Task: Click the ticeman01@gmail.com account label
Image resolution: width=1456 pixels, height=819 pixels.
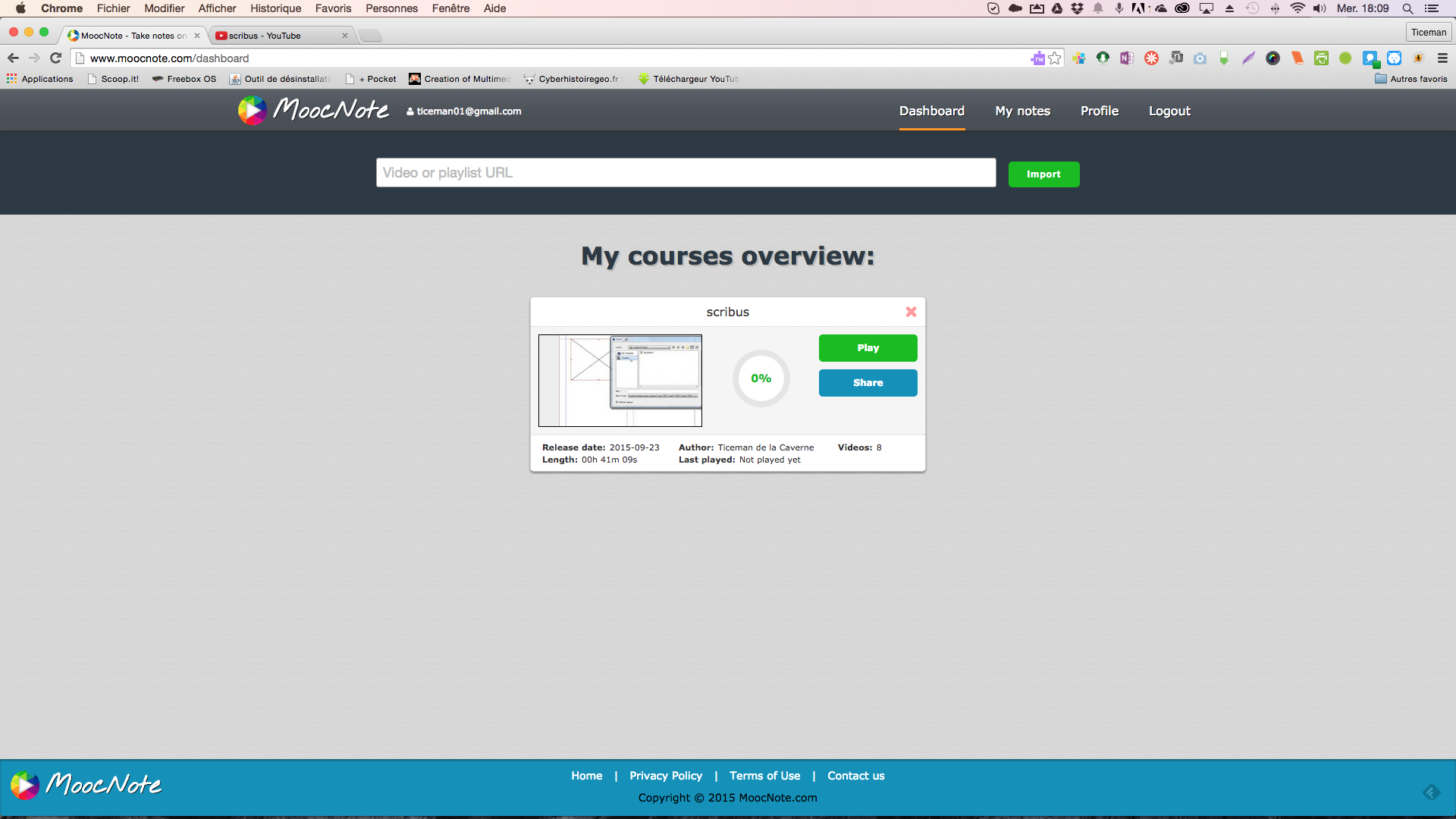Action: point(464,111)
